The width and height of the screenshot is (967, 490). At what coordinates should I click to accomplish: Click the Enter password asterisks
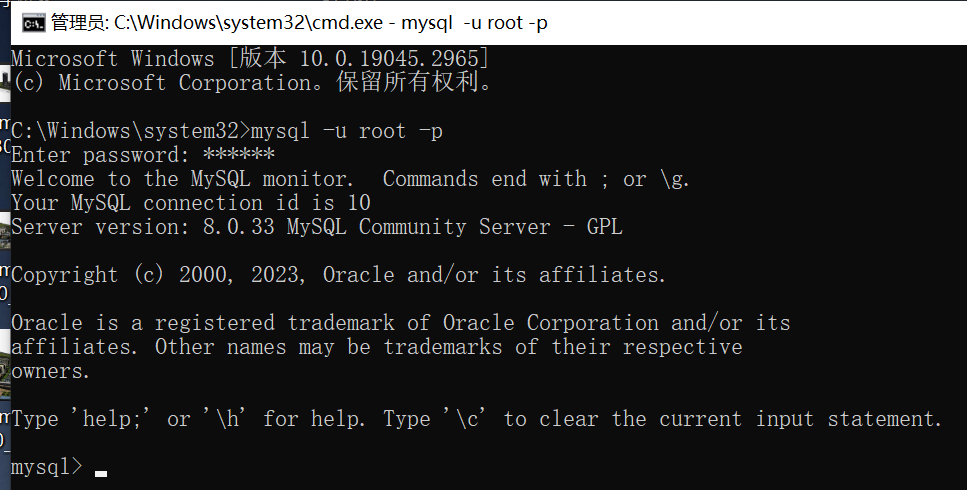(x=239, y=154)
